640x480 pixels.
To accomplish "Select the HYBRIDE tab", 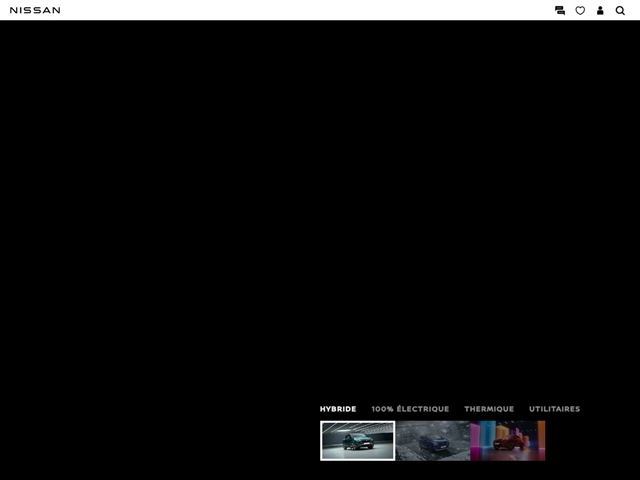I will click(338, 409).
